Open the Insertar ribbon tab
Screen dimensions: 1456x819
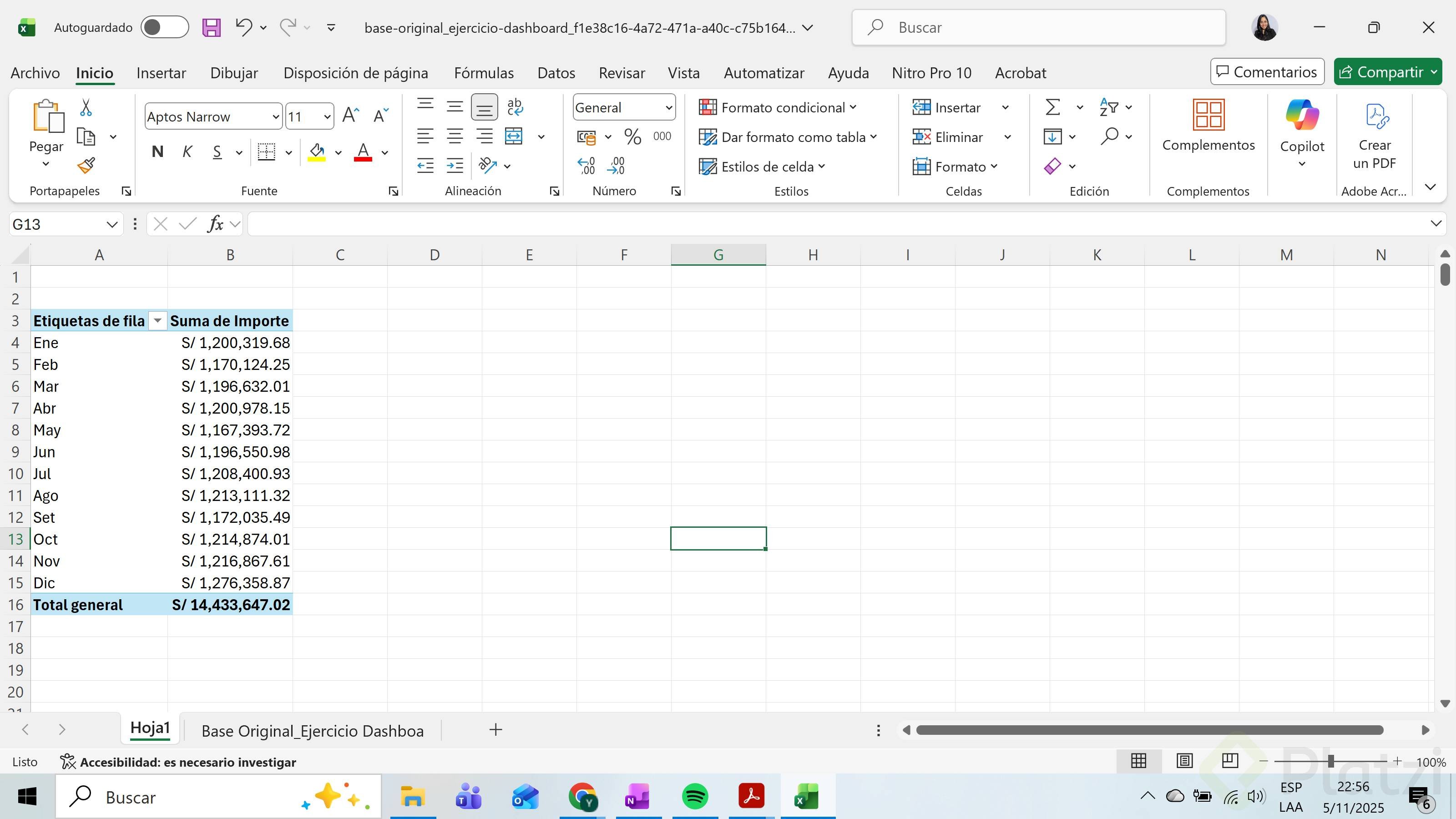point(161,73)
